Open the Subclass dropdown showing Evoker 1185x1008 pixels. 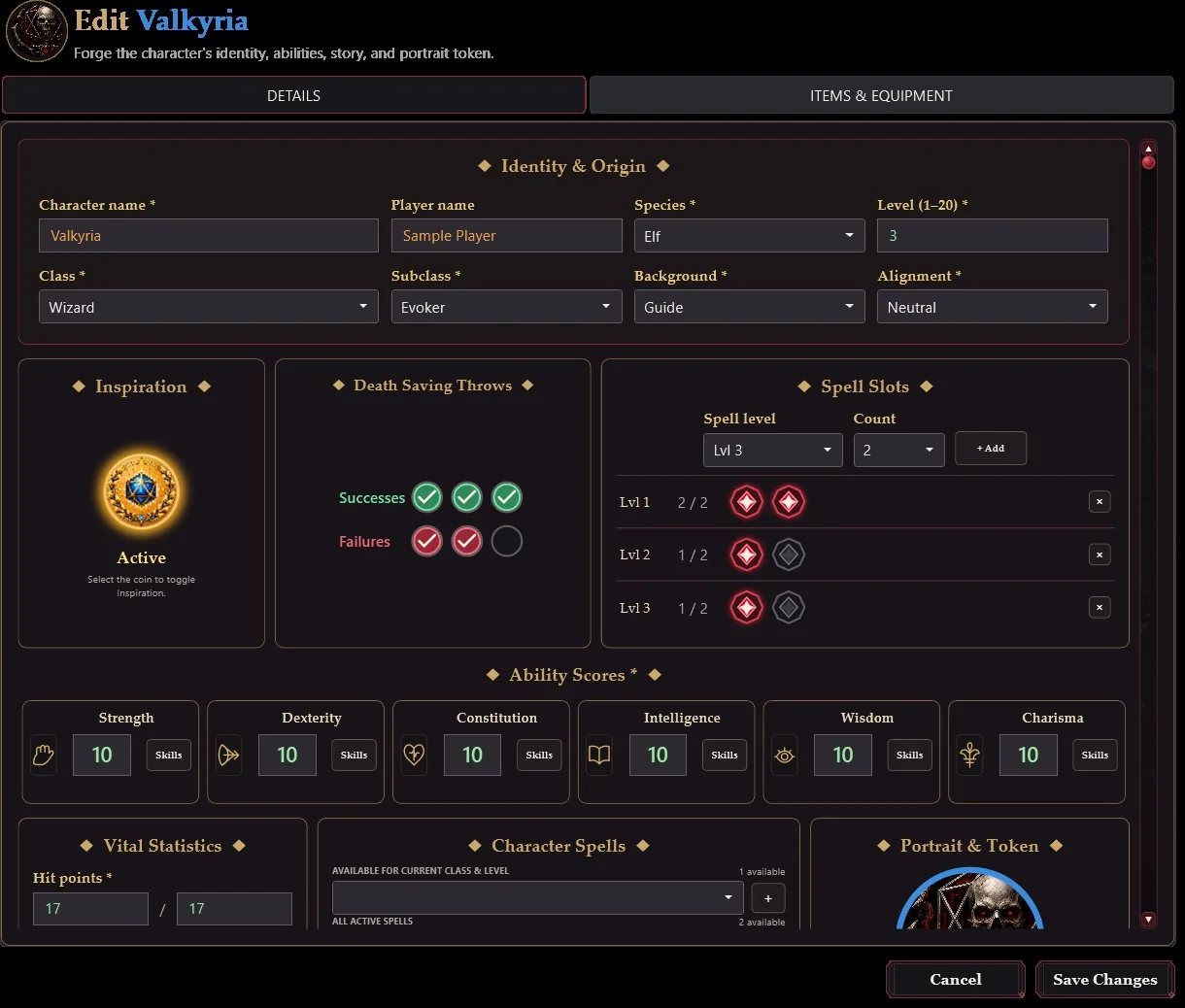[x=506, y=307]
